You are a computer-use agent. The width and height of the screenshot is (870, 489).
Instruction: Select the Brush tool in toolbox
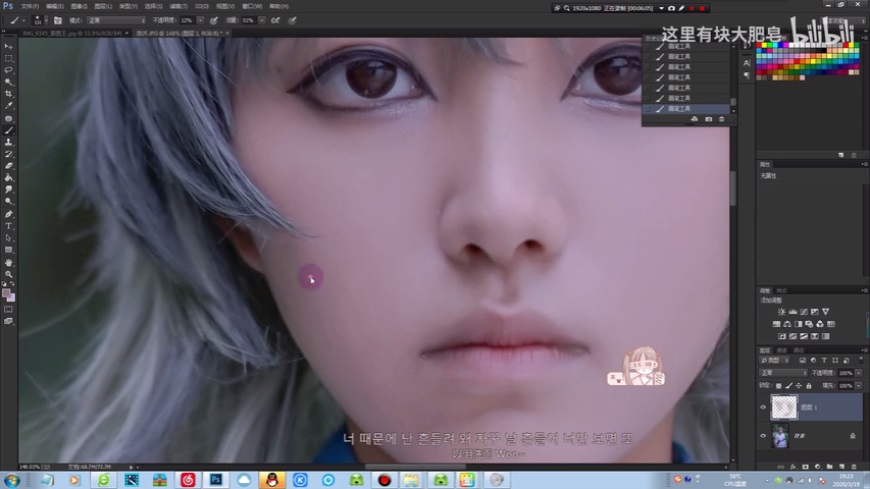click(x=9, y=130)
